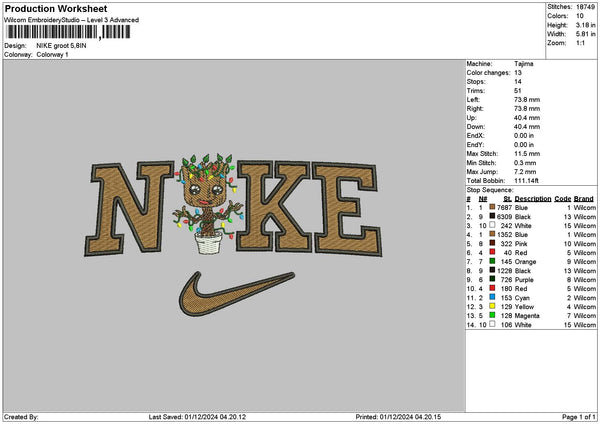Click the 'Colors:' label in the header
This screenshot has width=600, height=424.
pyautogui.click(x=558, y=16)
